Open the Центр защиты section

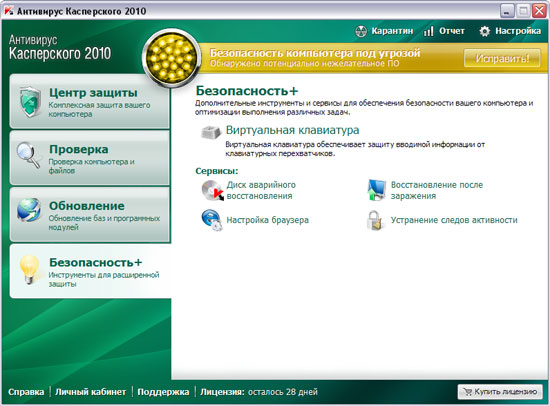point(90,102)
